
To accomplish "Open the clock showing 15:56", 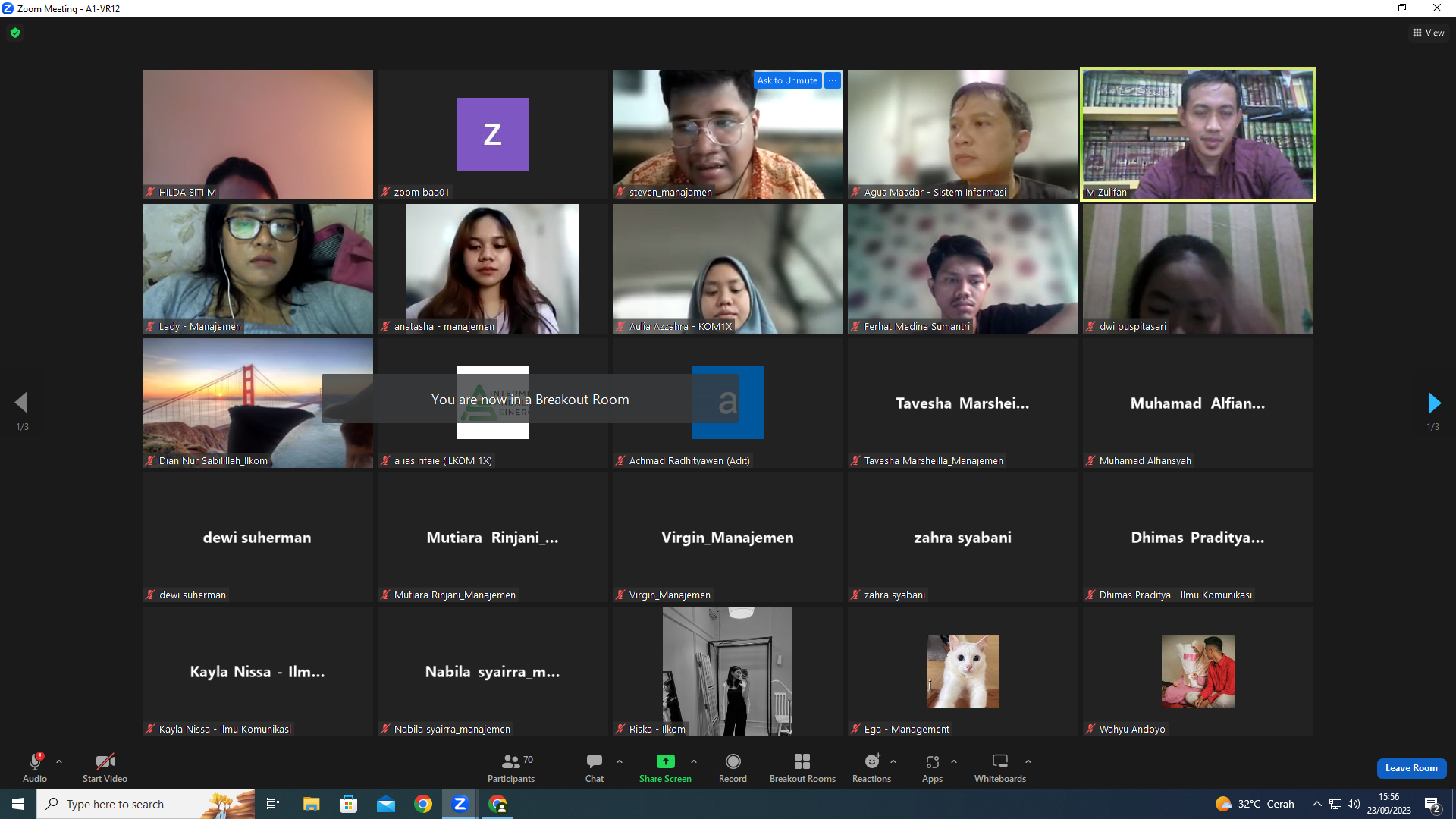I will coord(1389,804).
